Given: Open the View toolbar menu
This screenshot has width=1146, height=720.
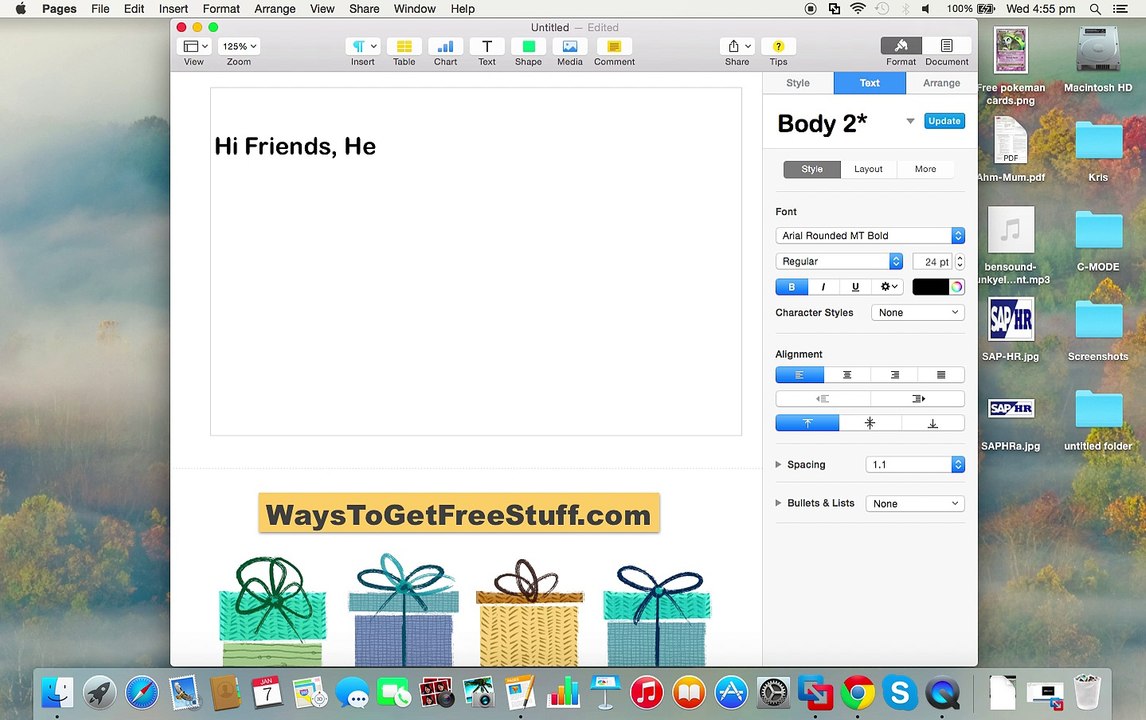Looking at the screenshot, I should 194,46.
